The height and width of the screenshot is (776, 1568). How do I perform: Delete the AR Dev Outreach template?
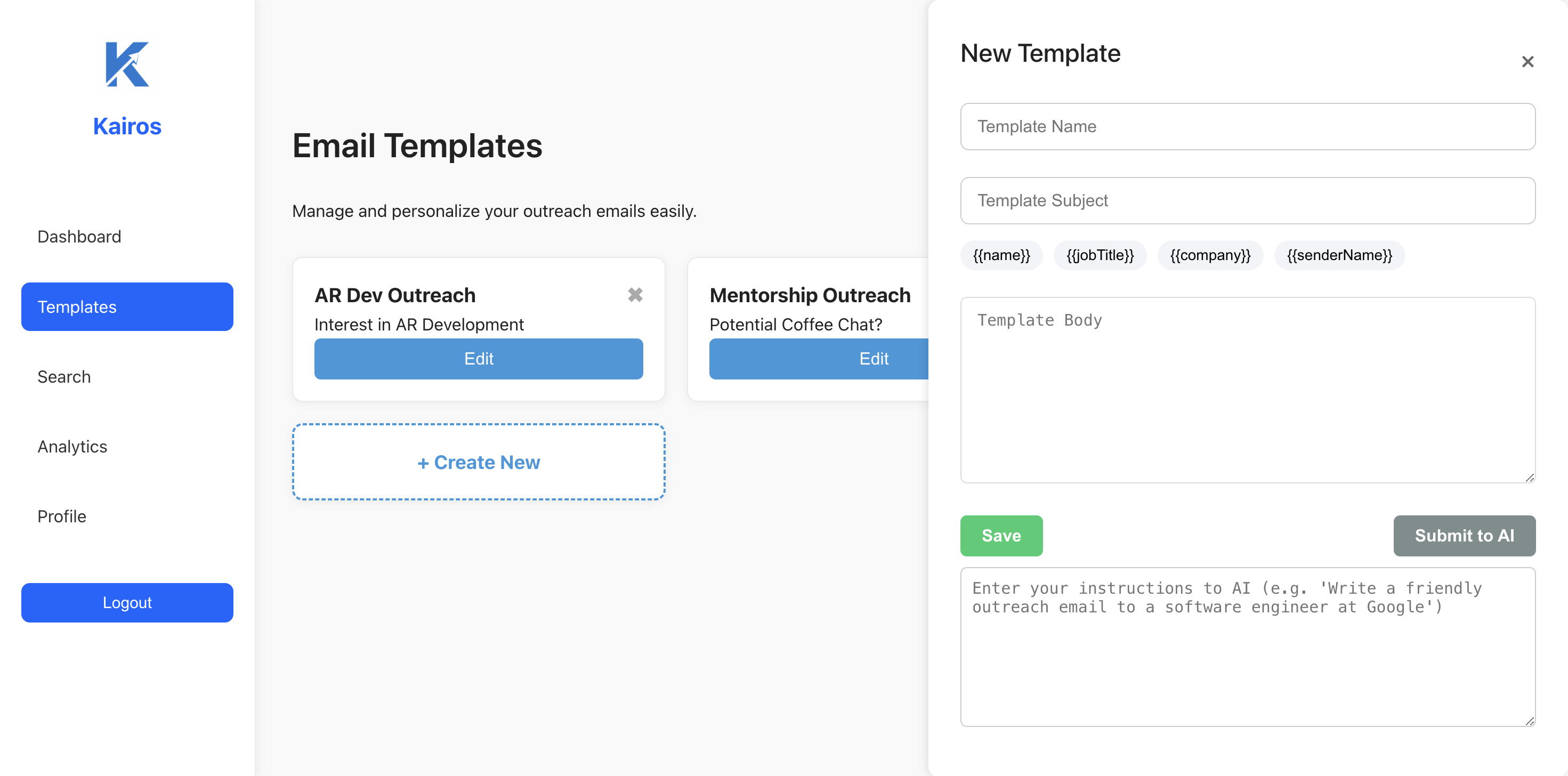(635, 295)
